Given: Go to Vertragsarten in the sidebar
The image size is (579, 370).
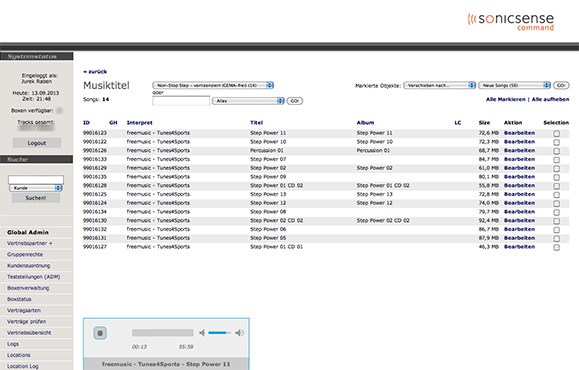Looking at the screenshot, I should click(24, 310).
